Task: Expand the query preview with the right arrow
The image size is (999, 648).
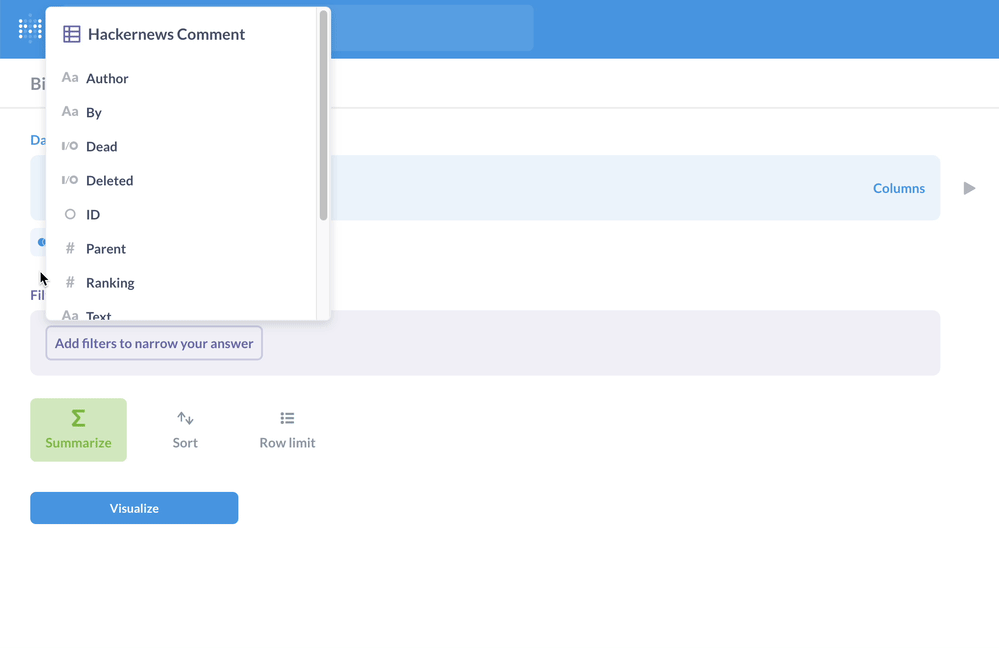Action: [x=967, y=188]
